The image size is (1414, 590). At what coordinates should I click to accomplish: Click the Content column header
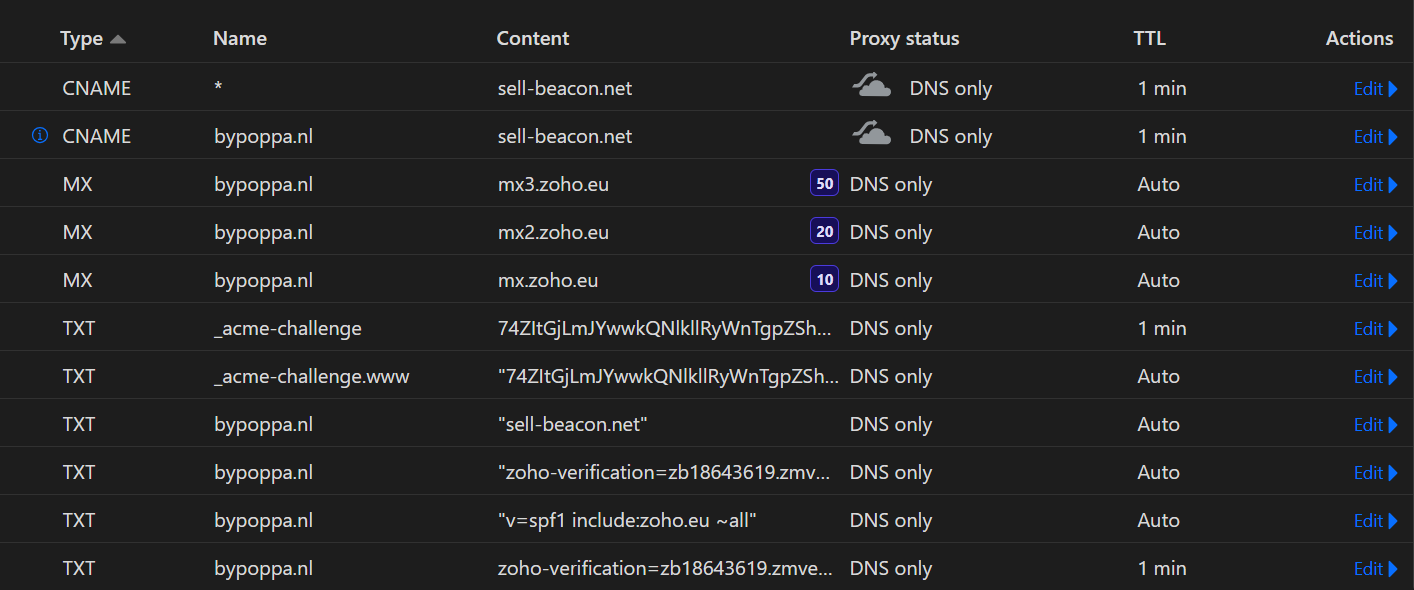pos(532,39)
